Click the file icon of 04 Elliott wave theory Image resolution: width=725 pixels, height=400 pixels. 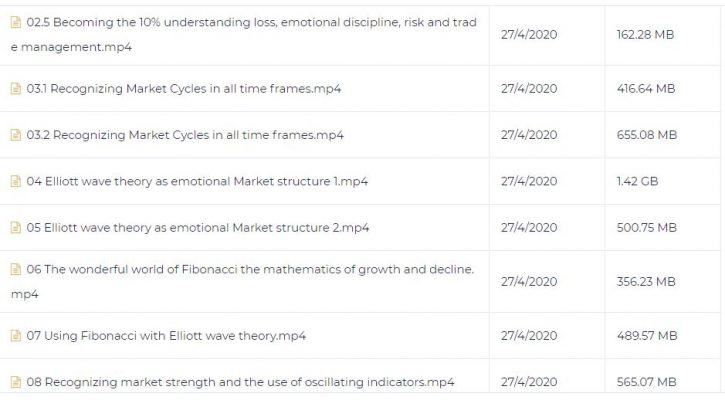[16, 181]
